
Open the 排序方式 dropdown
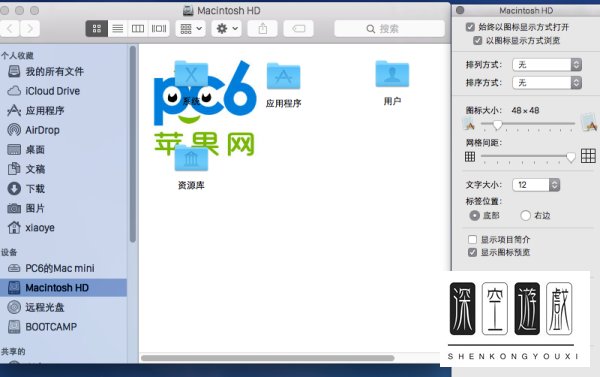[547, 82]
